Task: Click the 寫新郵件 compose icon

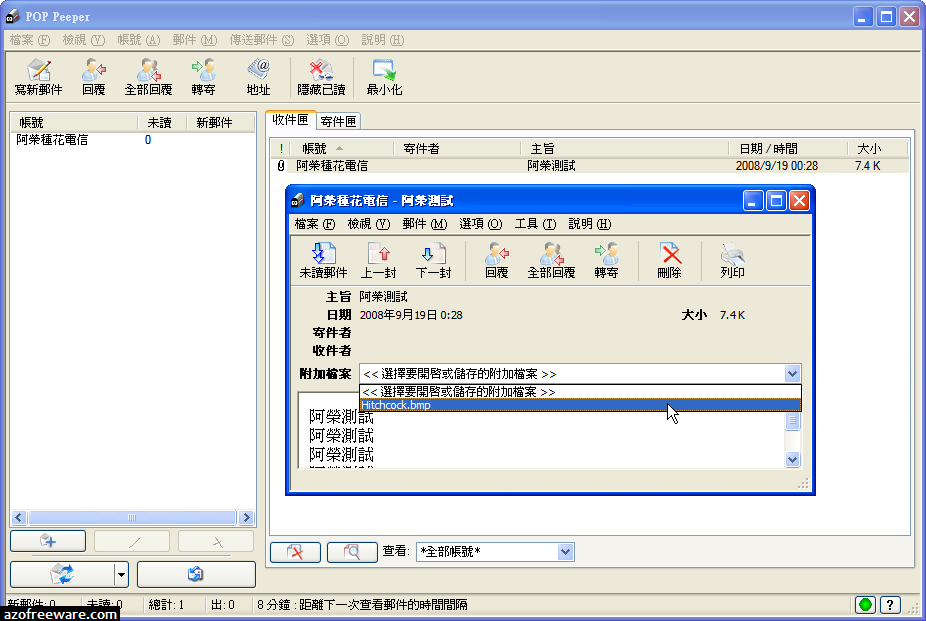Action: [x=39, y=77]
